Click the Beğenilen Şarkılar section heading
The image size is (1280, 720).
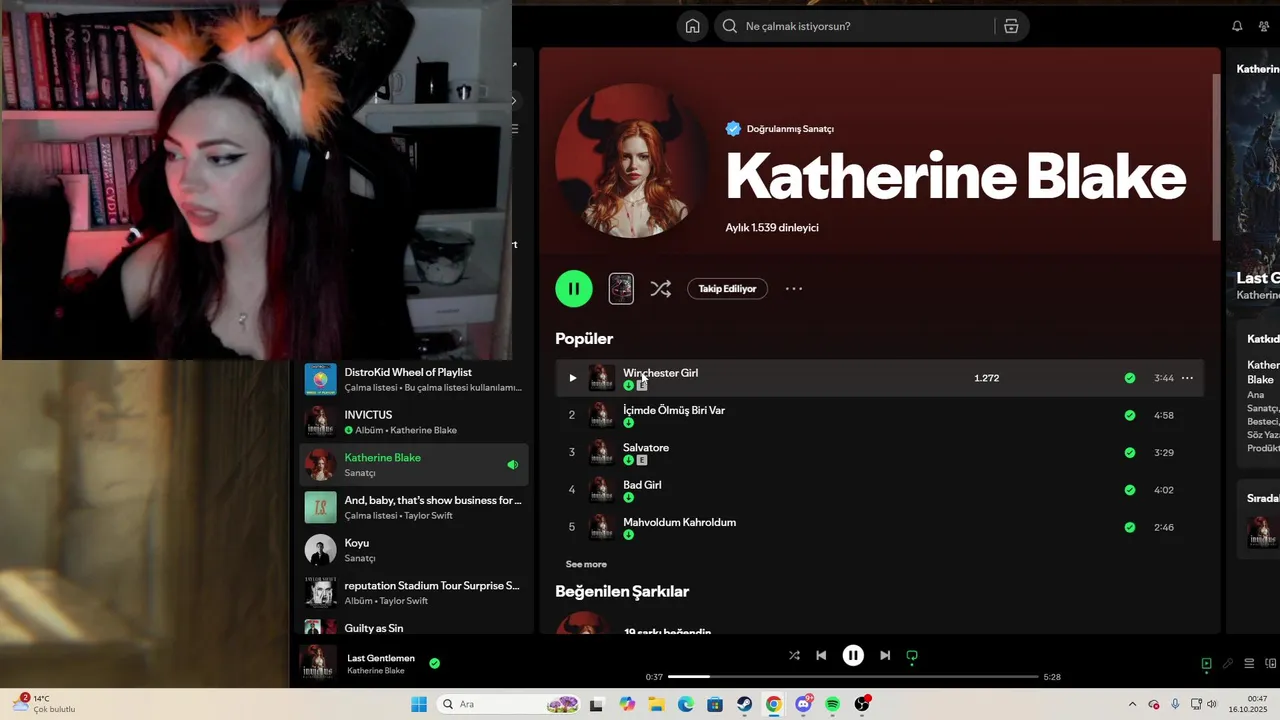(622, 592)
